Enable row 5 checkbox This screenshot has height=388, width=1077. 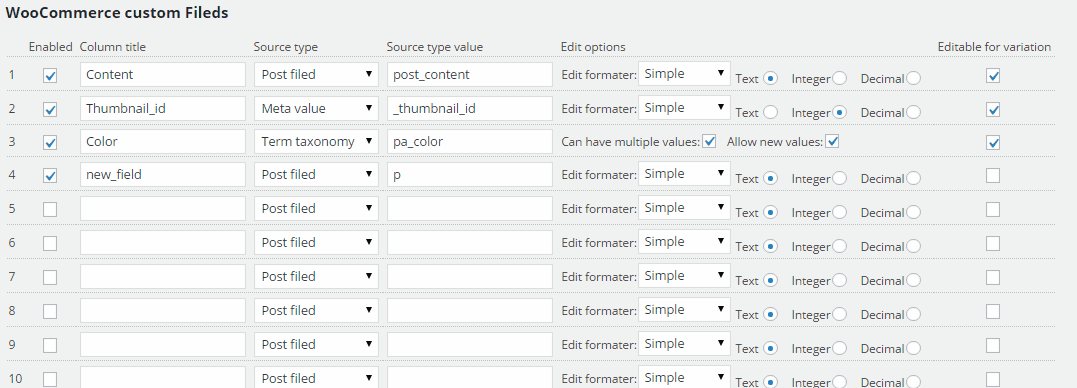50,209
